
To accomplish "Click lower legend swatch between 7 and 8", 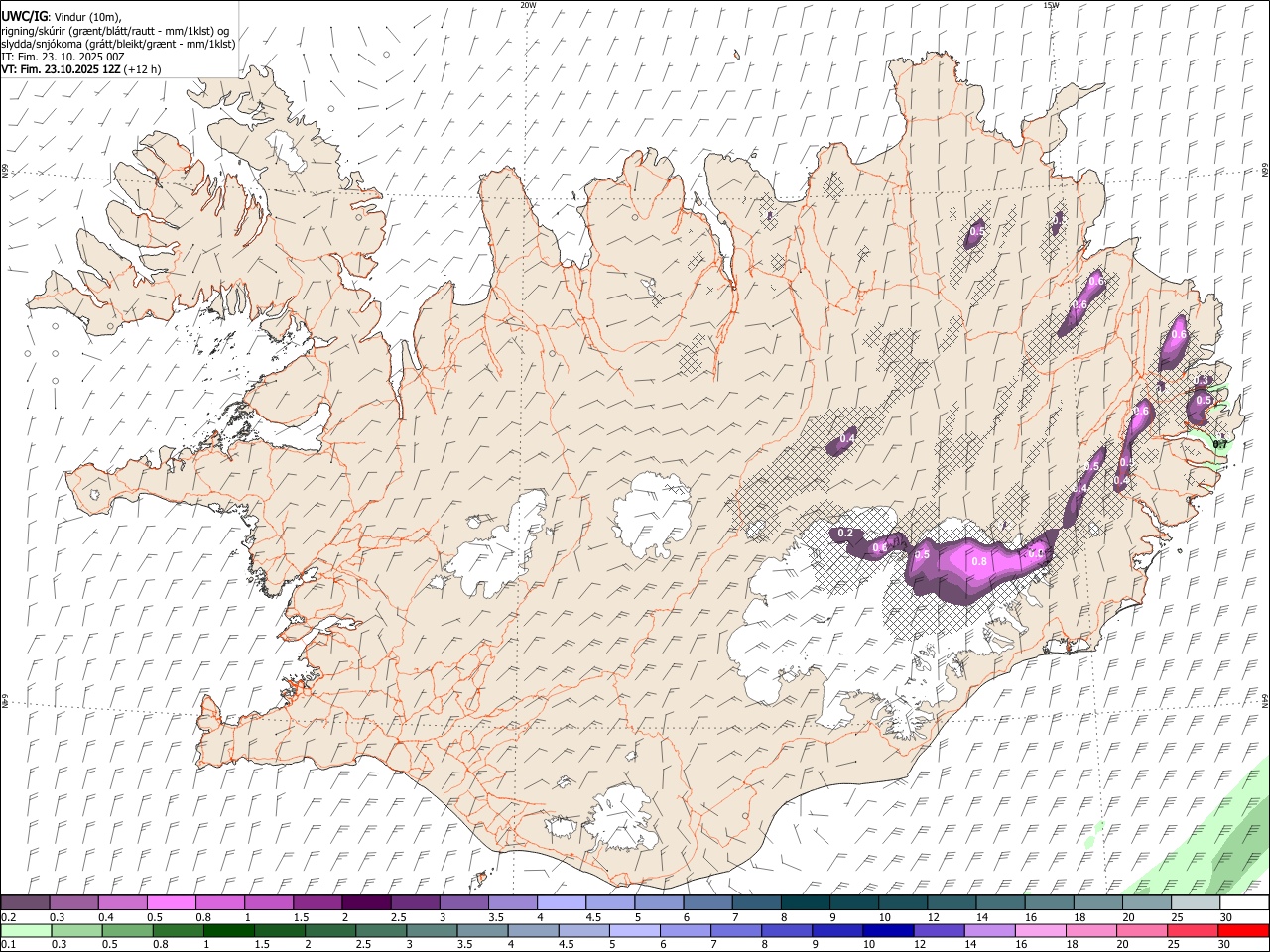I will 735,930.
